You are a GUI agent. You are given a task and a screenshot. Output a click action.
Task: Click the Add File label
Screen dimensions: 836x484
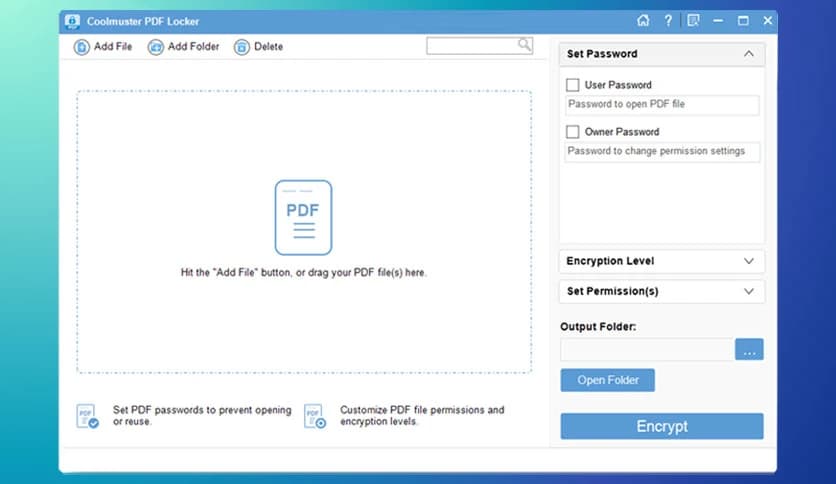(113, 46)
